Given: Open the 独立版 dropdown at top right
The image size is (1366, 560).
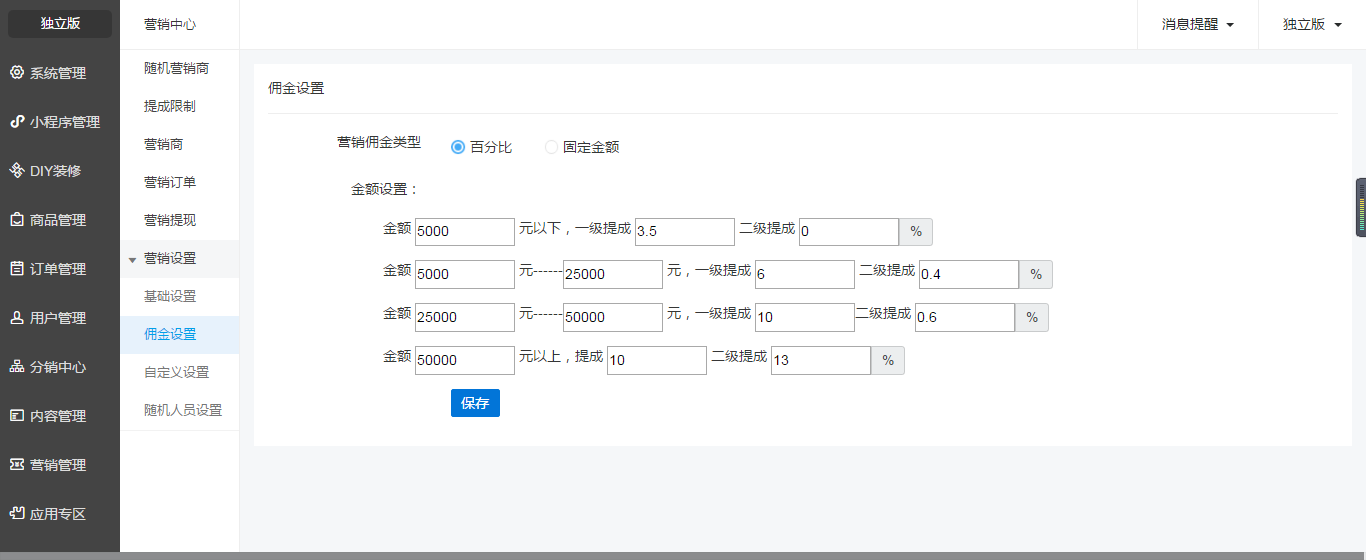Looking at the screenshot, I should 1312,24.
